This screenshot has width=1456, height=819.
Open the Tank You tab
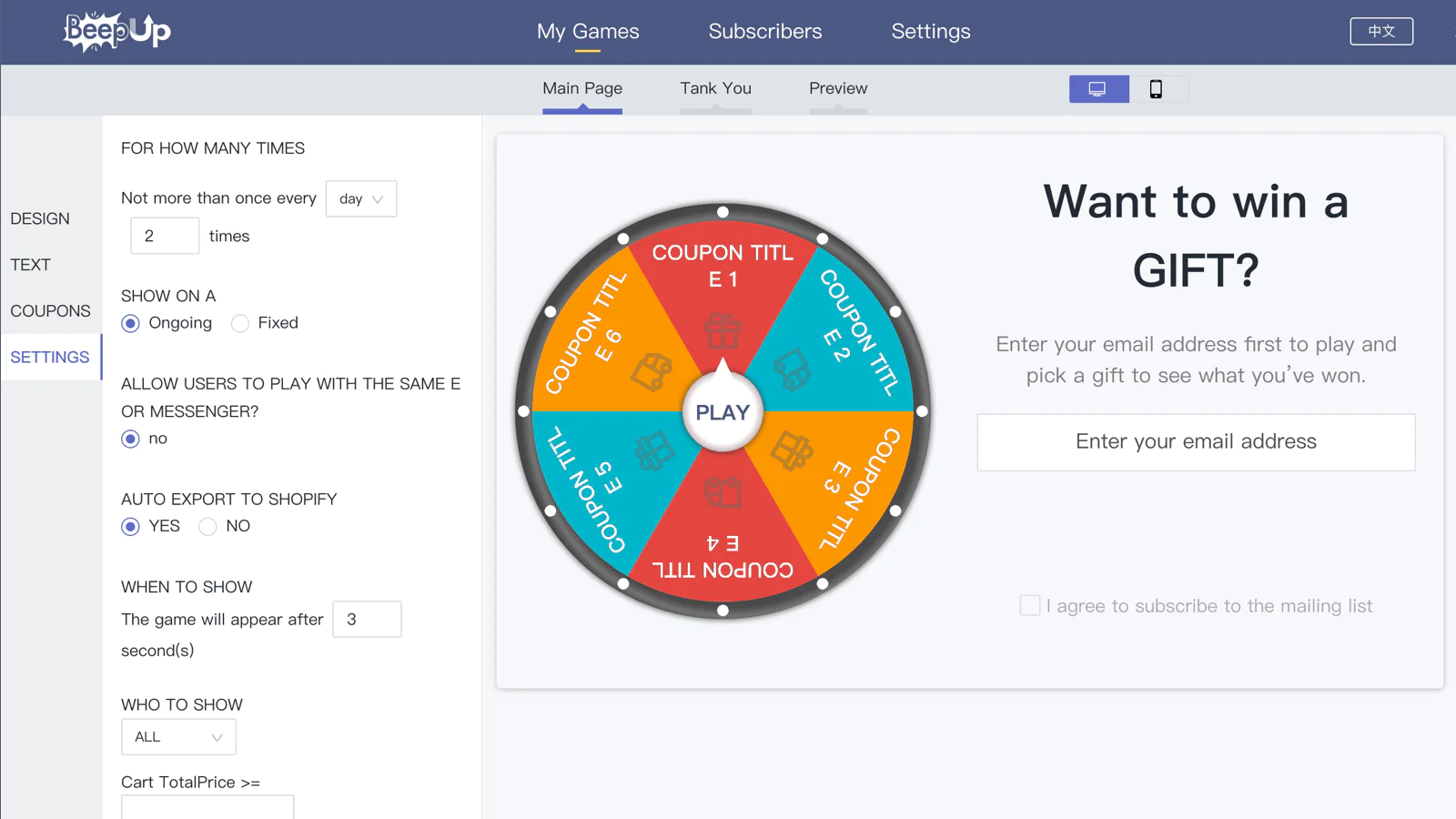click(715, 88)
